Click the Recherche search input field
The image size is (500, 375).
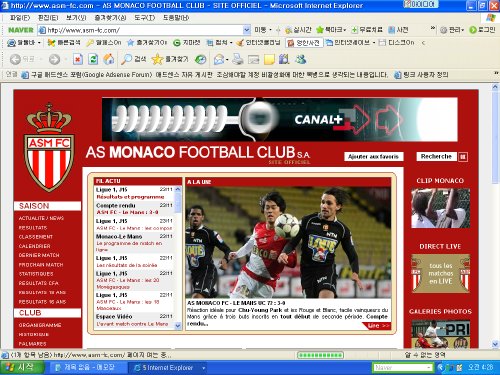coord(436,156)
